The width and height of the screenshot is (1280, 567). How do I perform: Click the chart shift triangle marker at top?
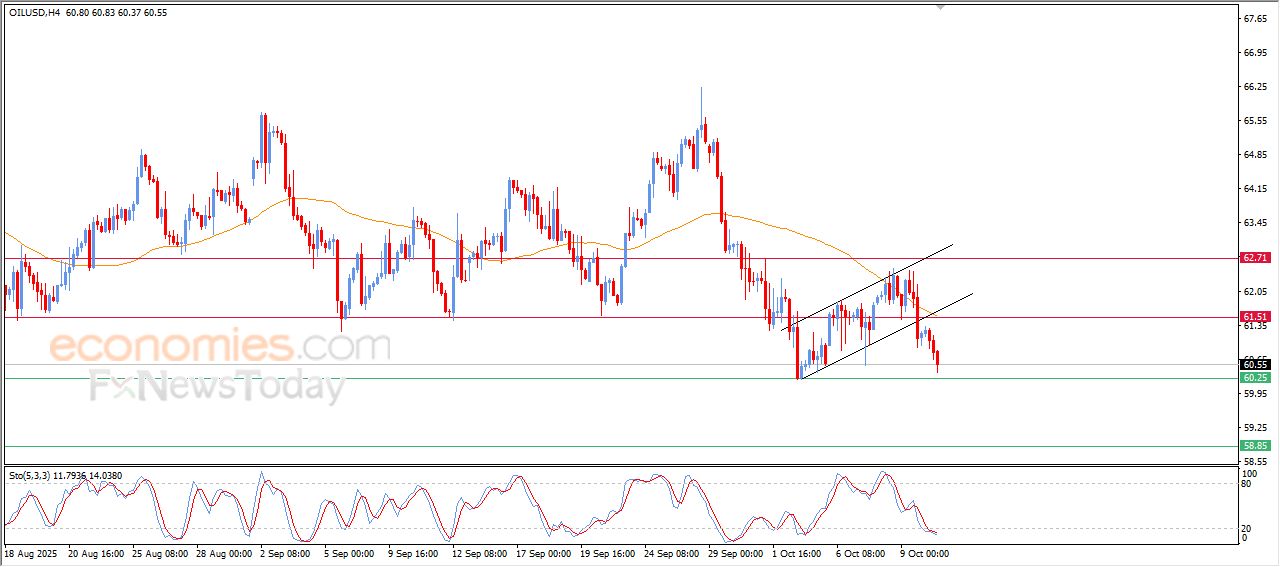point(939,7)
